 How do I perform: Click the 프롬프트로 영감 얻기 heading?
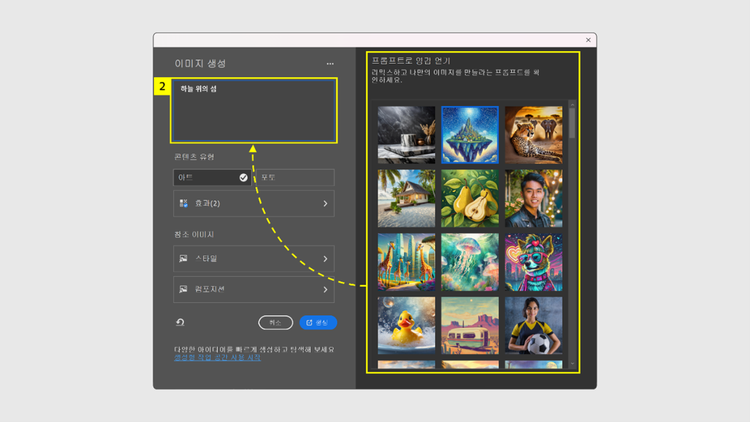point(411,61)
